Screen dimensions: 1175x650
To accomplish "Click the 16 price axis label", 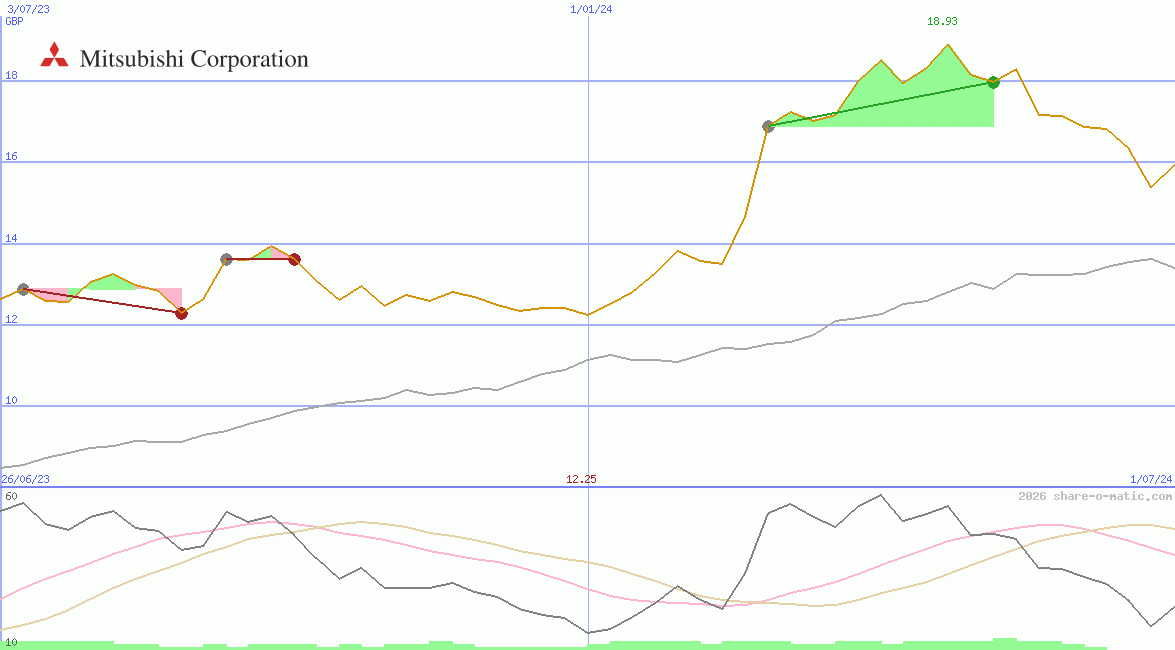I will click(x=11, y=157).
